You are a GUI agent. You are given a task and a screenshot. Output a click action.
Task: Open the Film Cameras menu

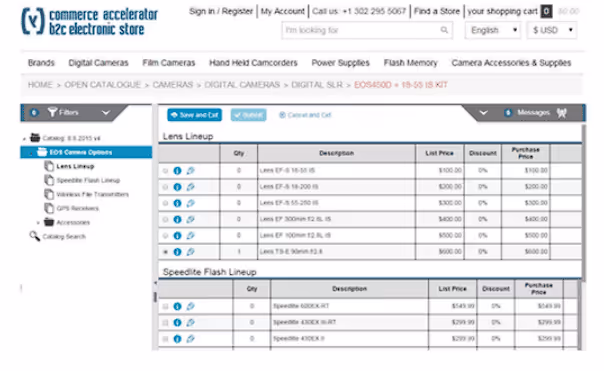coord(169,63)
